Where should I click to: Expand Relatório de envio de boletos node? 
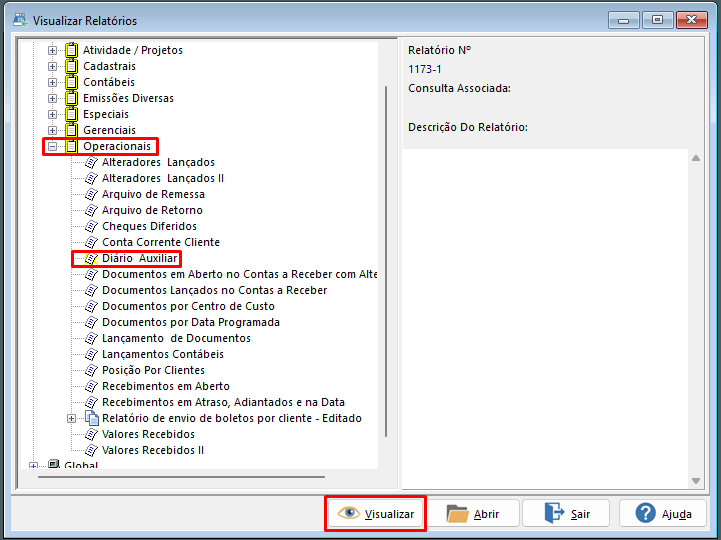(71, 419)
